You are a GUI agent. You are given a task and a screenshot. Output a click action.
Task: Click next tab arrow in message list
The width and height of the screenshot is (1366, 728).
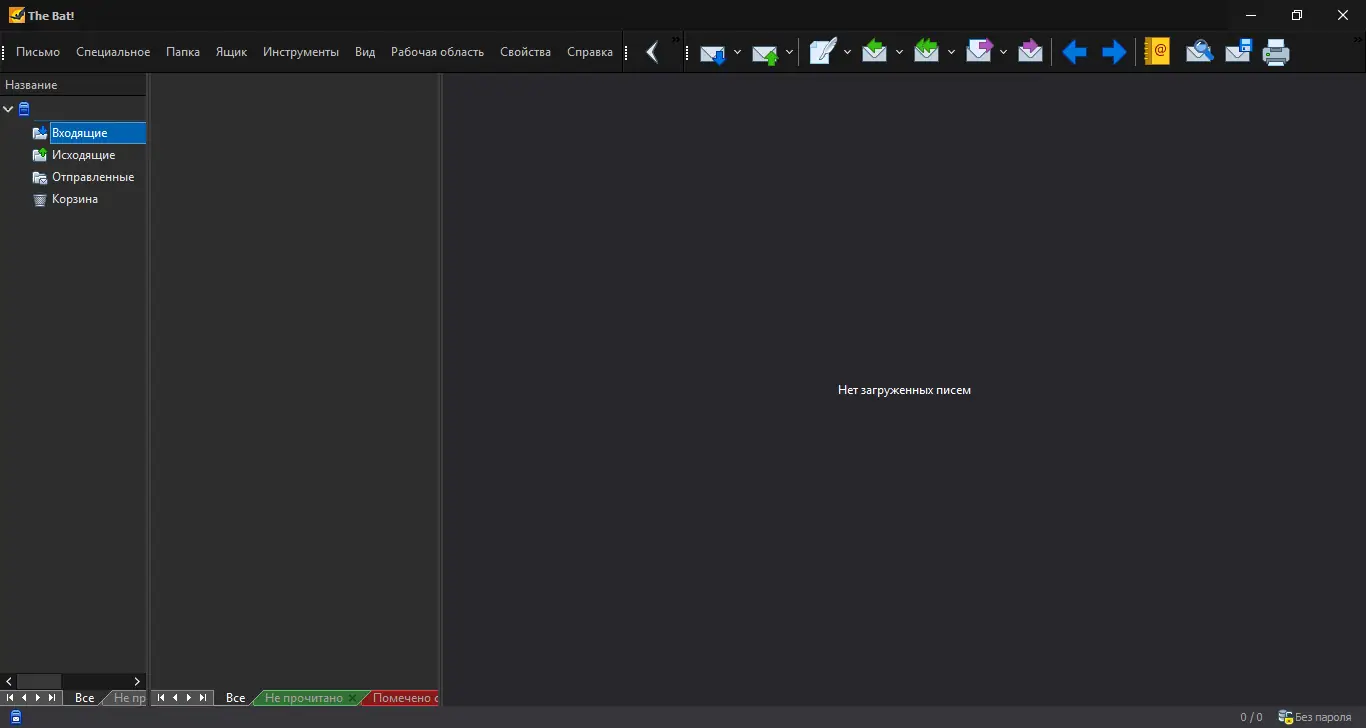[189, 698]
